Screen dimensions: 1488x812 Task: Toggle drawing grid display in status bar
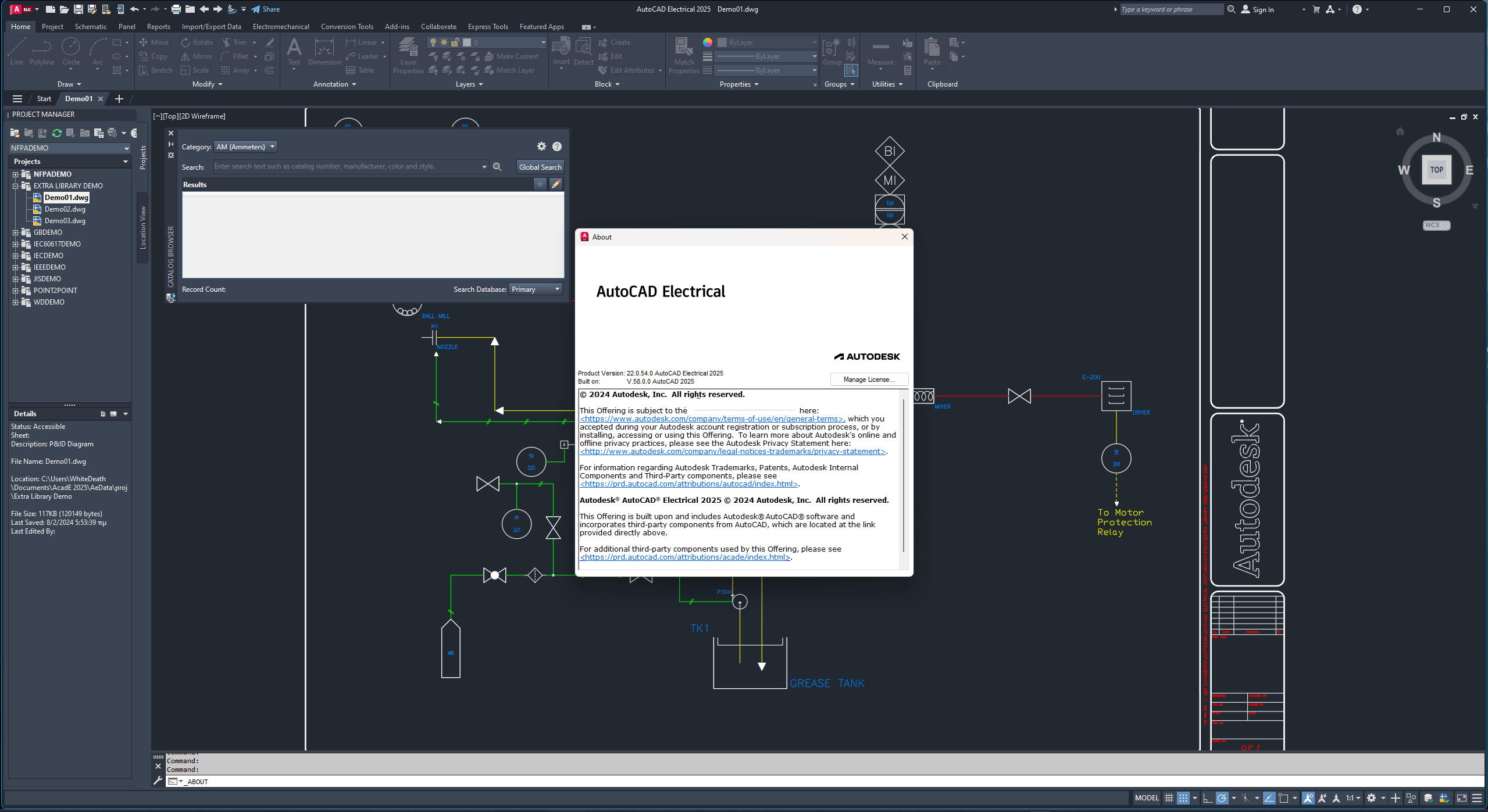(1168, 798)
